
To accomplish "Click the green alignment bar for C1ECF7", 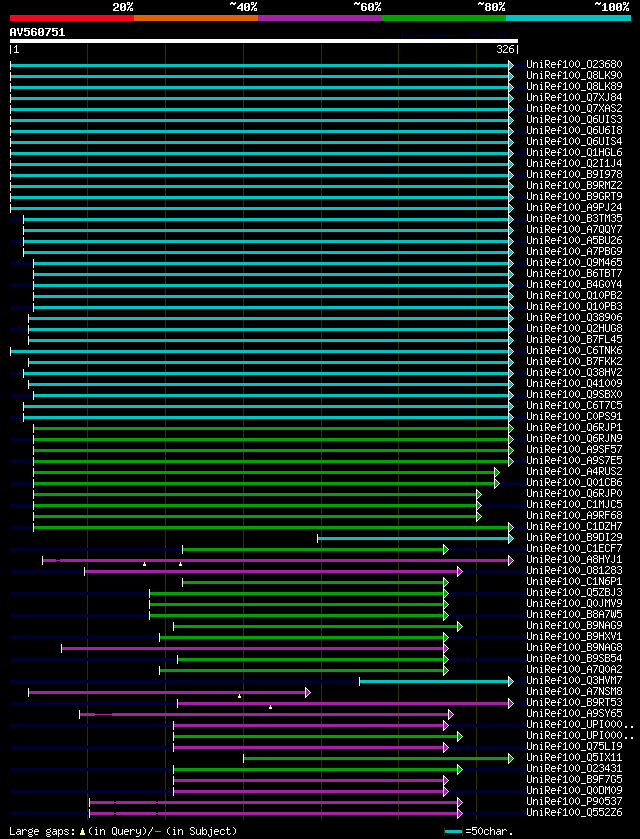I will [x=313, y=550].
